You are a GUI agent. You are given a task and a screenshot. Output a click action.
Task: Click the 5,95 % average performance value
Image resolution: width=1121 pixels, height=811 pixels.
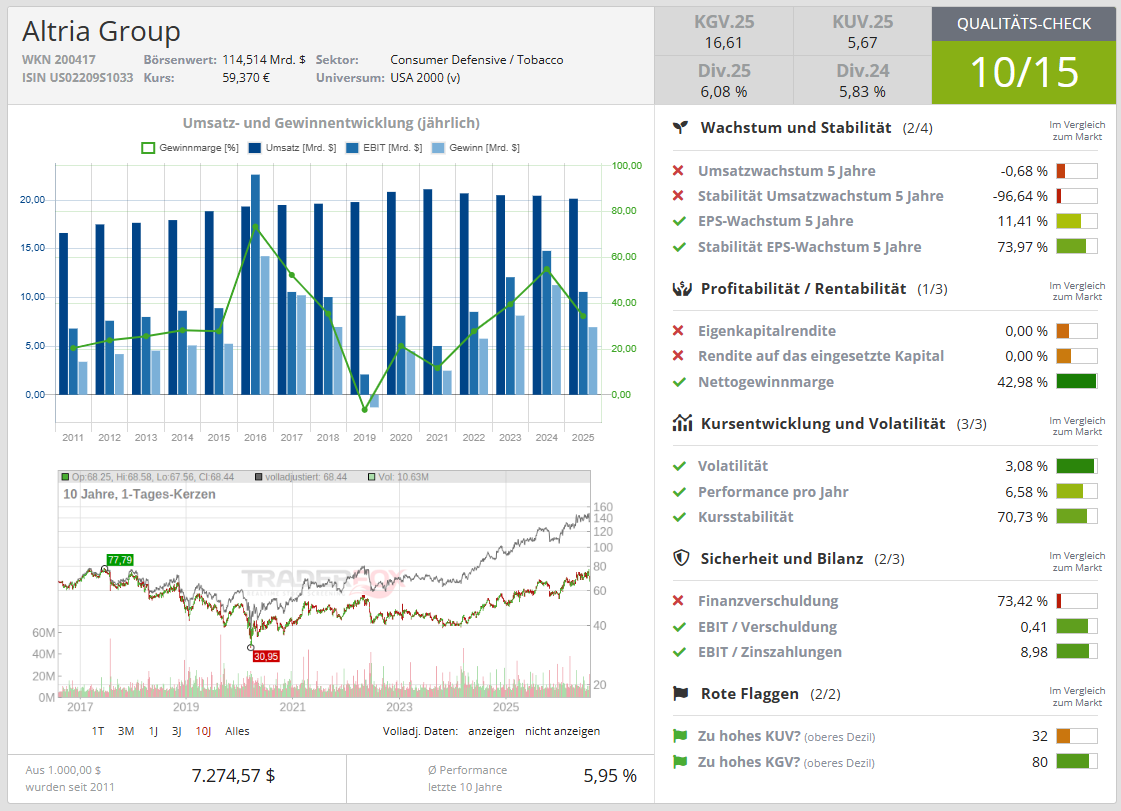[610, 776]
